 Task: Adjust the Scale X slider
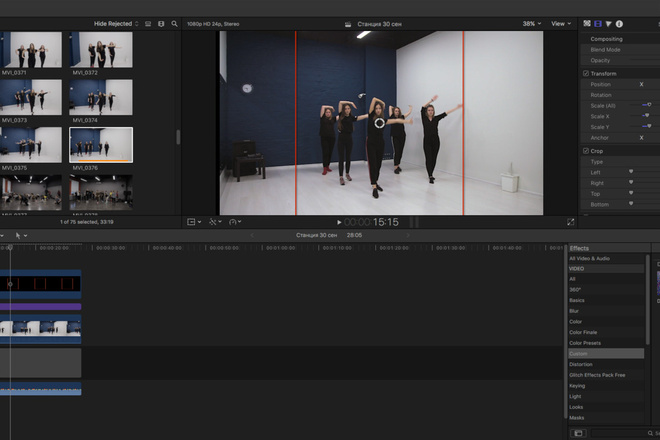[647, 115]
